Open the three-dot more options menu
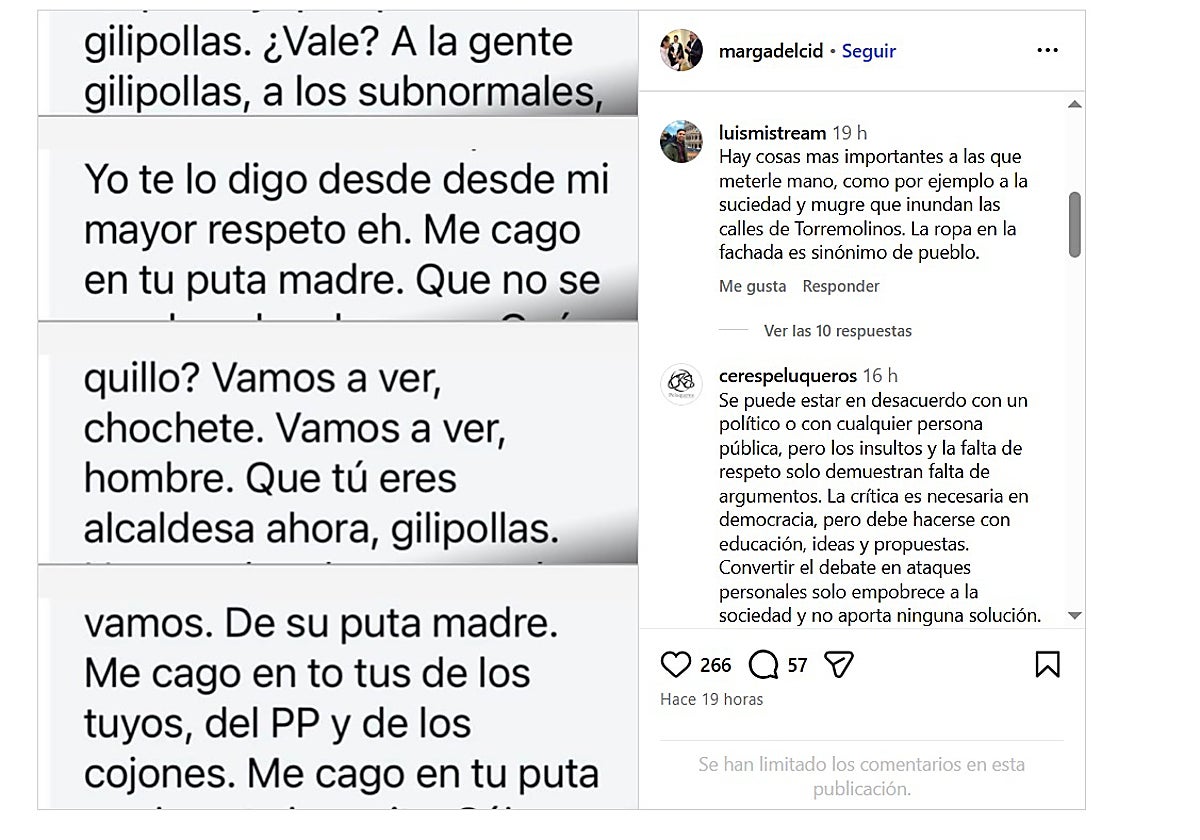Screen dimensions: 1200x840 1047,51
